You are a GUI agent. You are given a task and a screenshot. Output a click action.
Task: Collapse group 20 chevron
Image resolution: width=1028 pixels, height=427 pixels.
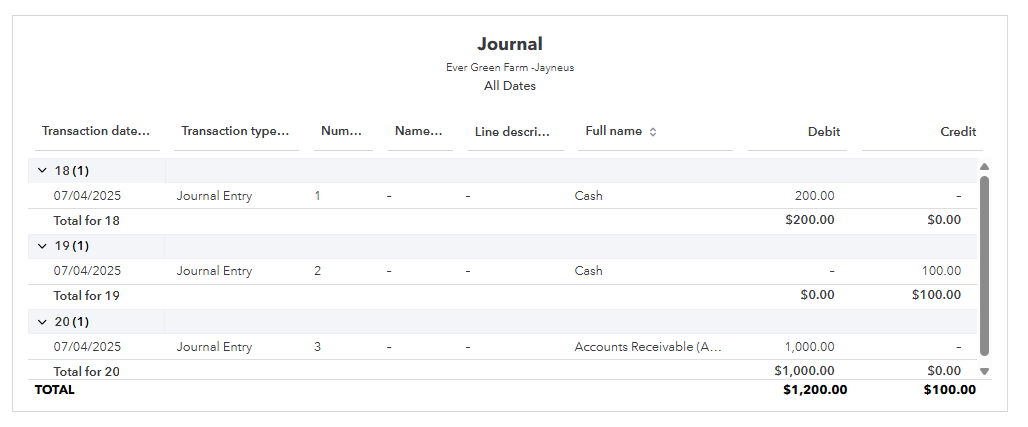(x=43, y=322)
